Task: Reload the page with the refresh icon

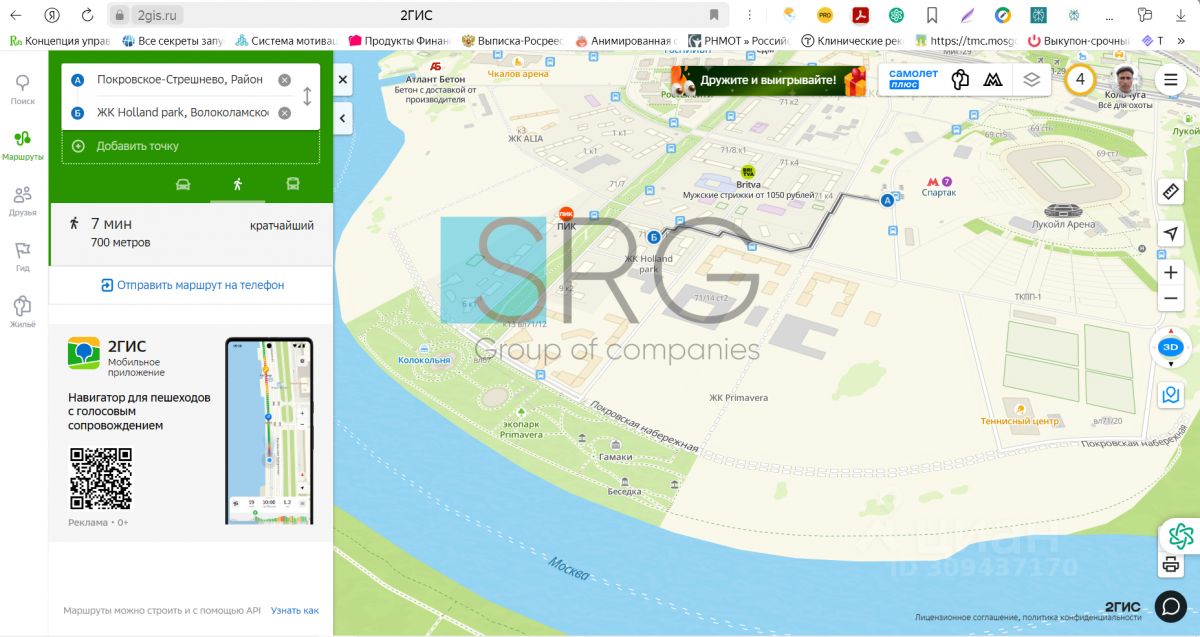Action: [x=87, y=15]
